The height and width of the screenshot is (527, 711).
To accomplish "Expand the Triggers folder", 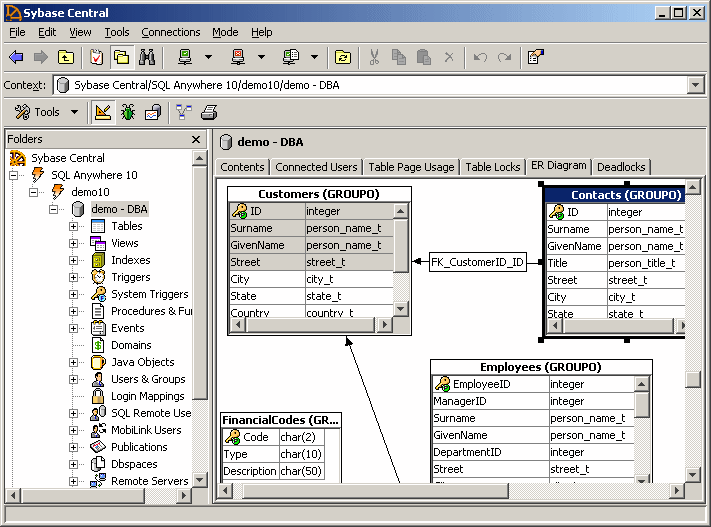I will [x=73, y=277].
